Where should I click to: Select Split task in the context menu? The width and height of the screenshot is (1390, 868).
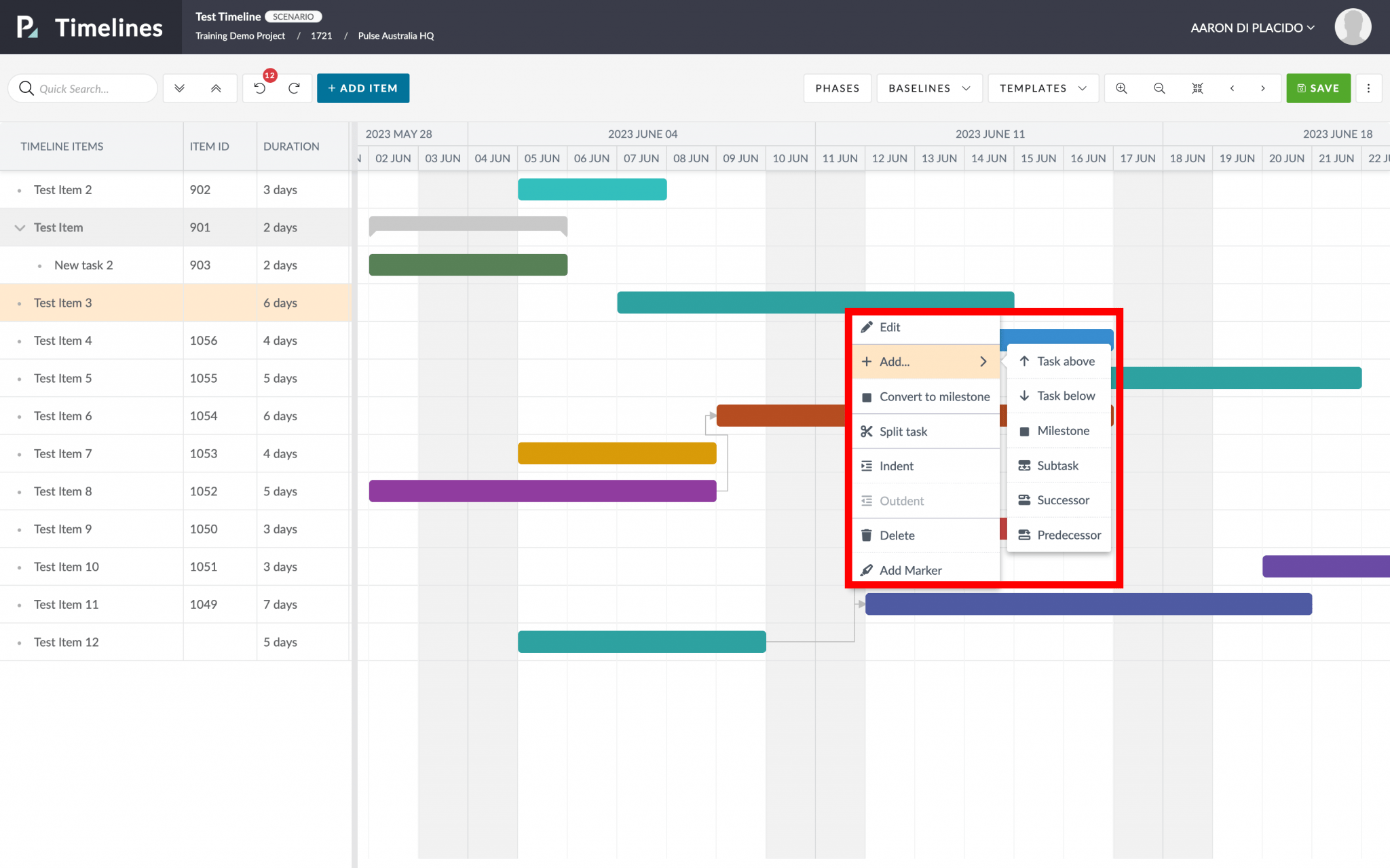(x=903, y=431)
